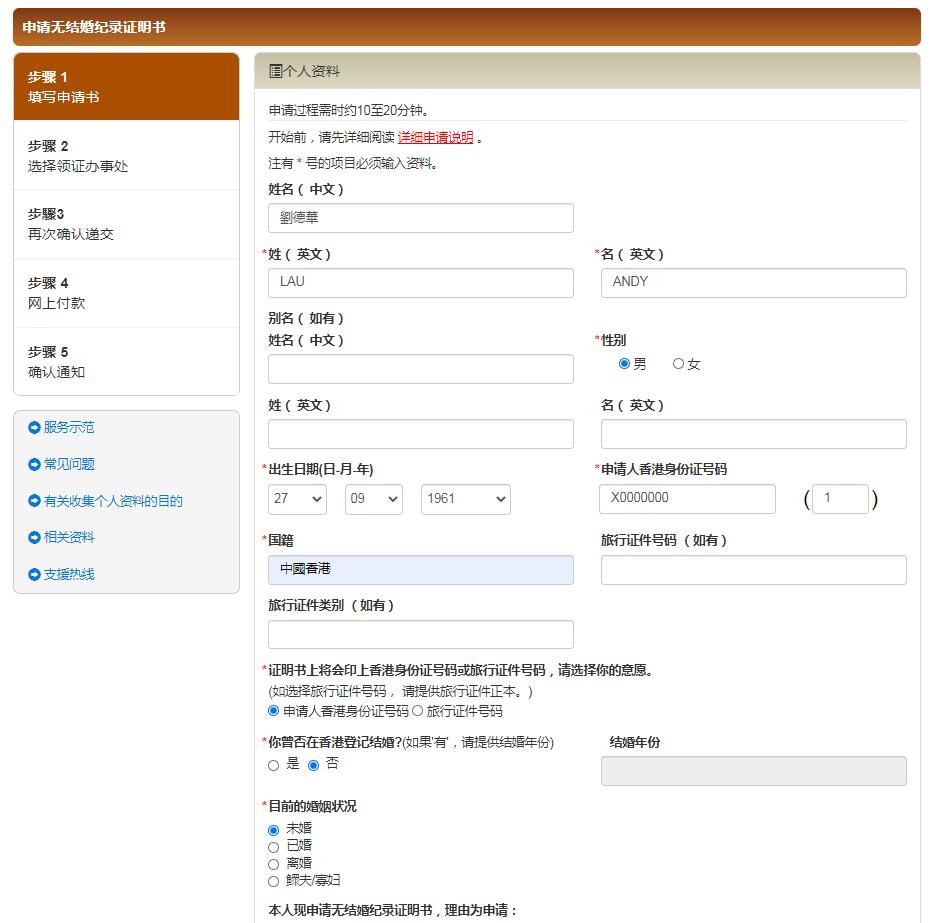Open 有关收集个人资料的目的 link
The width and height of the screenshot is (939, 923).
pos(113,501)
